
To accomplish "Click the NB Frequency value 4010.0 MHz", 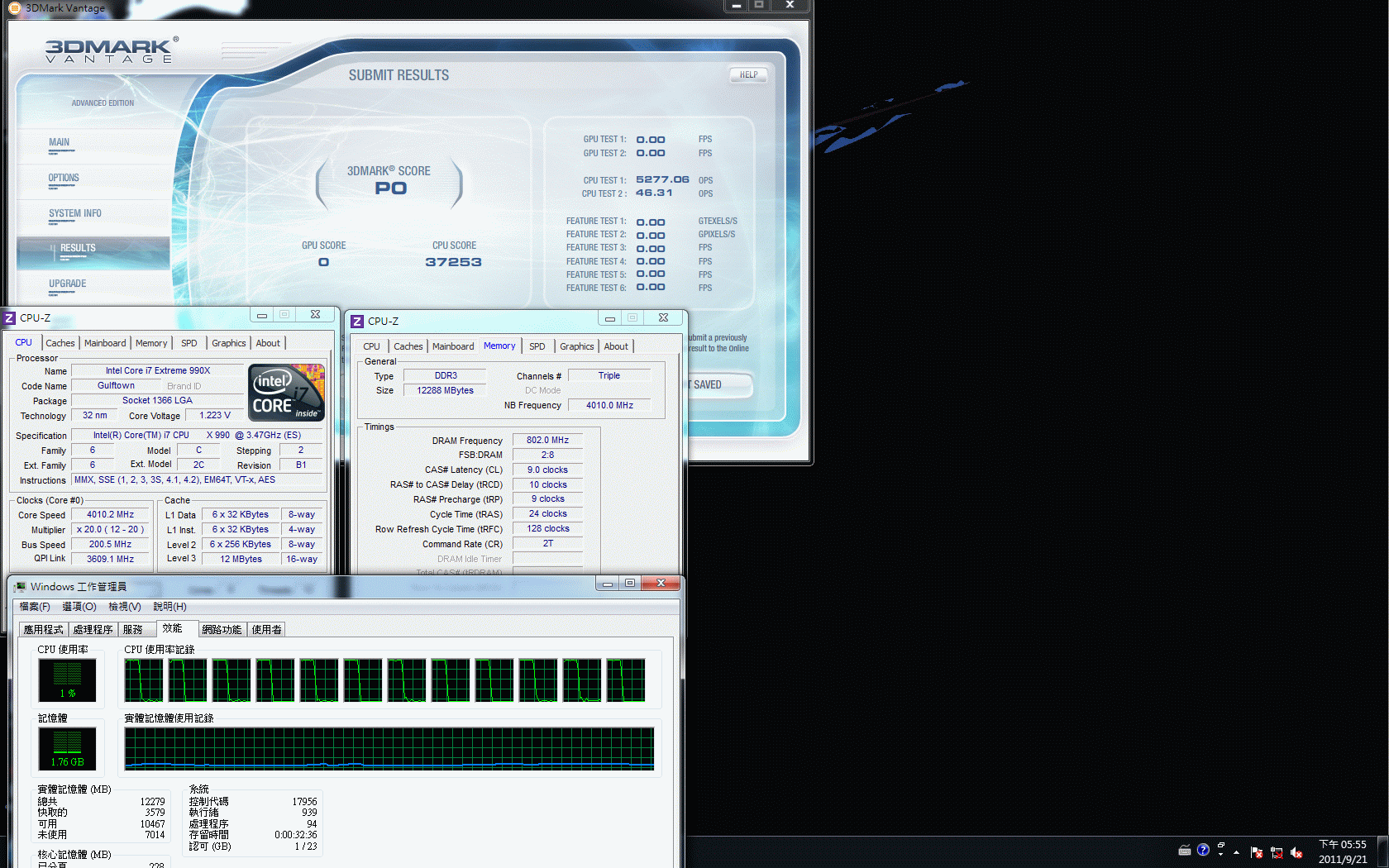I will click(609, 406).
